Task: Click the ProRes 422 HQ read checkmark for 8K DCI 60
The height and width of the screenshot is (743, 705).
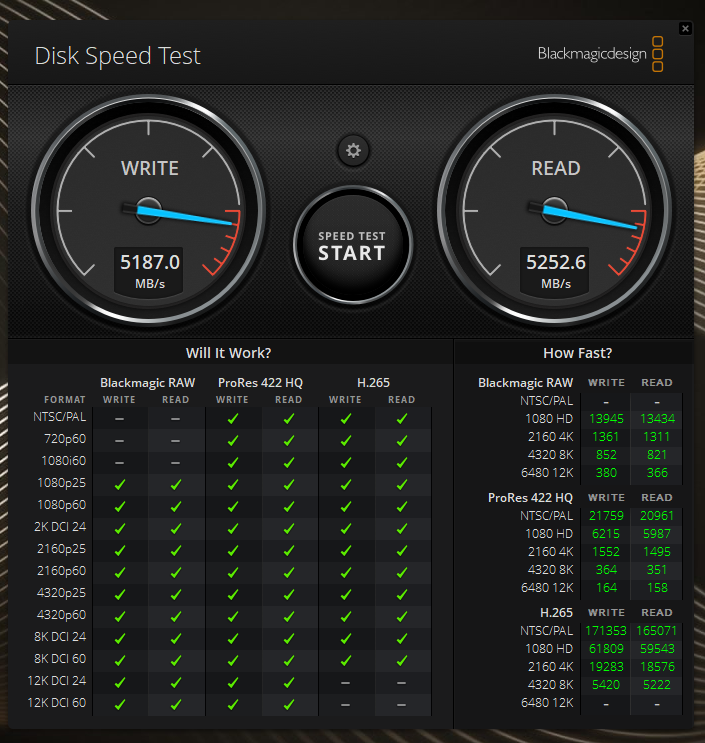Action: pos(289,661)
